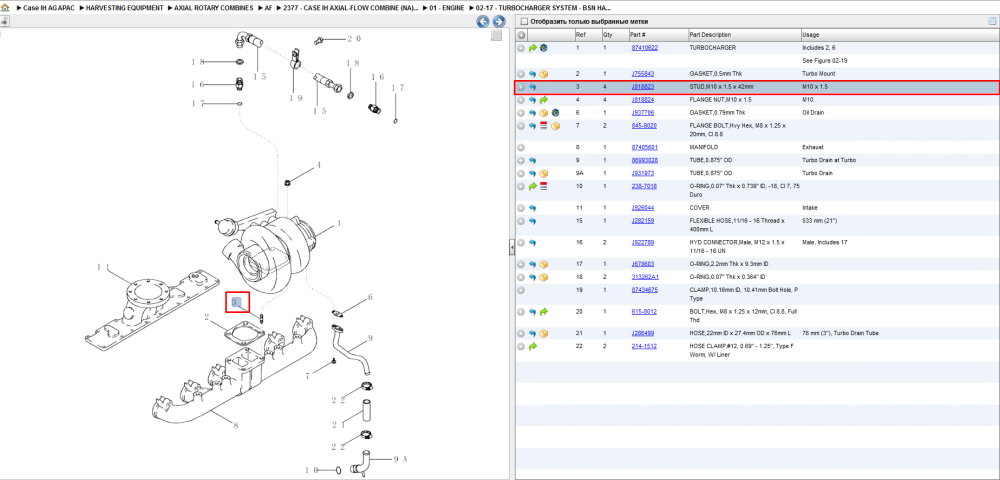This screenshot has height=480, width=1000.
Task: Click the globe icon in the TURBOCHARGER row
Action: point(543,48)
